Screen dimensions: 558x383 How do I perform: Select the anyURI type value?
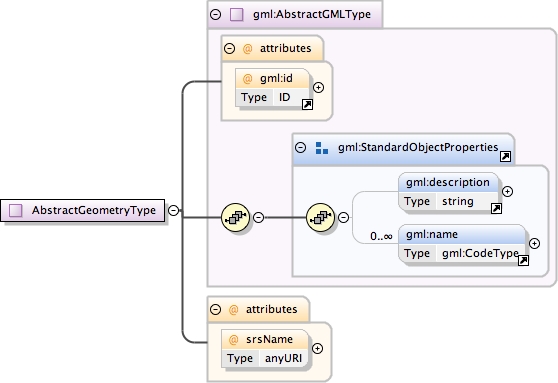tap(284, 358)
